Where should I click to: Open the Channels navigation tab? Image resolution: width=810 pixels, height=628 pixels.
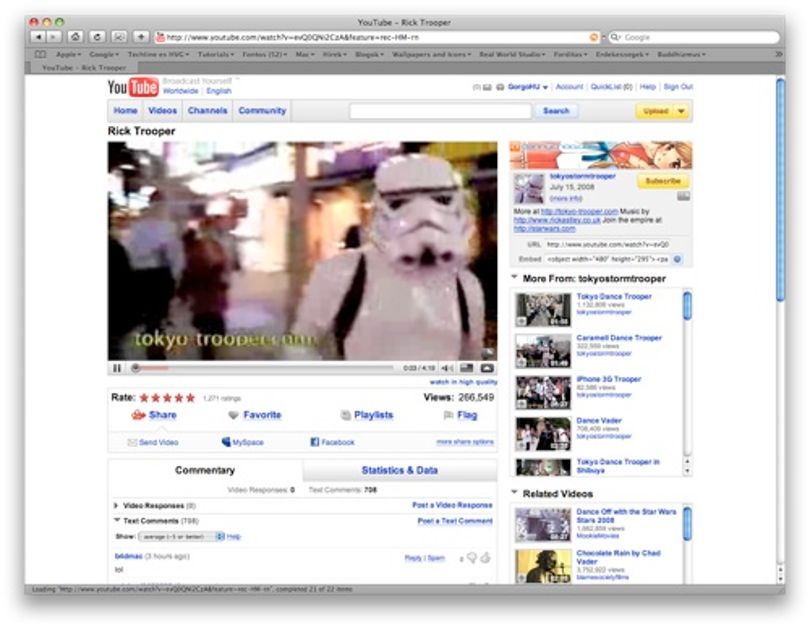[207, 111]
